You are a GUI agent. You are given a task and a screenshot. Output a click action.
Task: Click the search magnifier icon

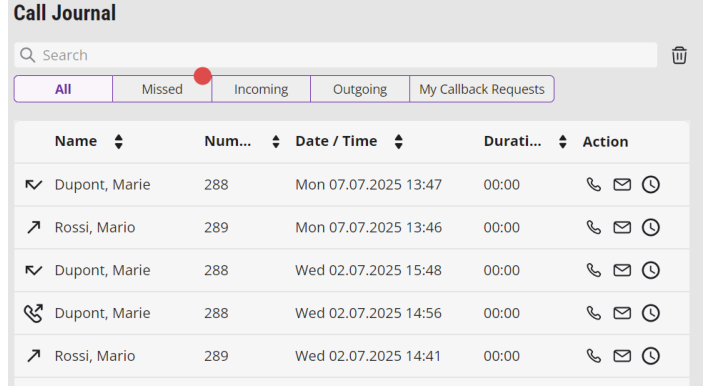[x=27, y=55]
